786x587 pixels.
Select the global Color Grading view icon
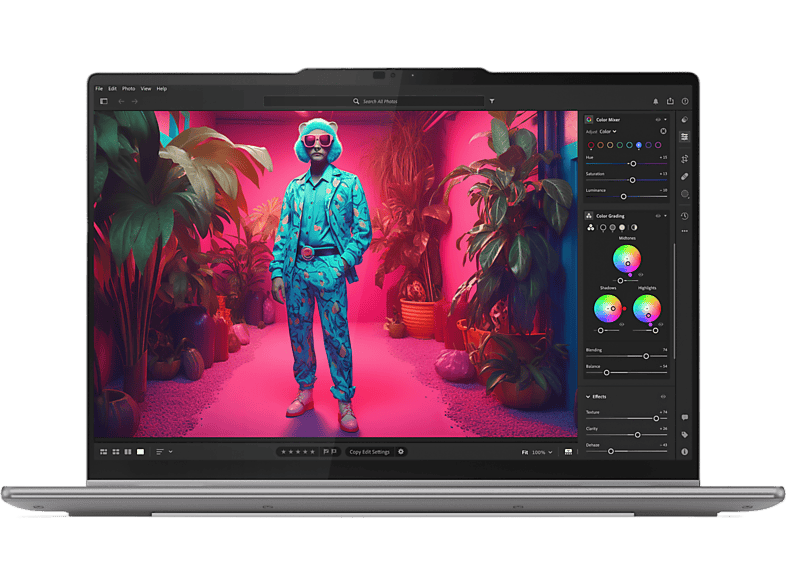pos(634,228)
